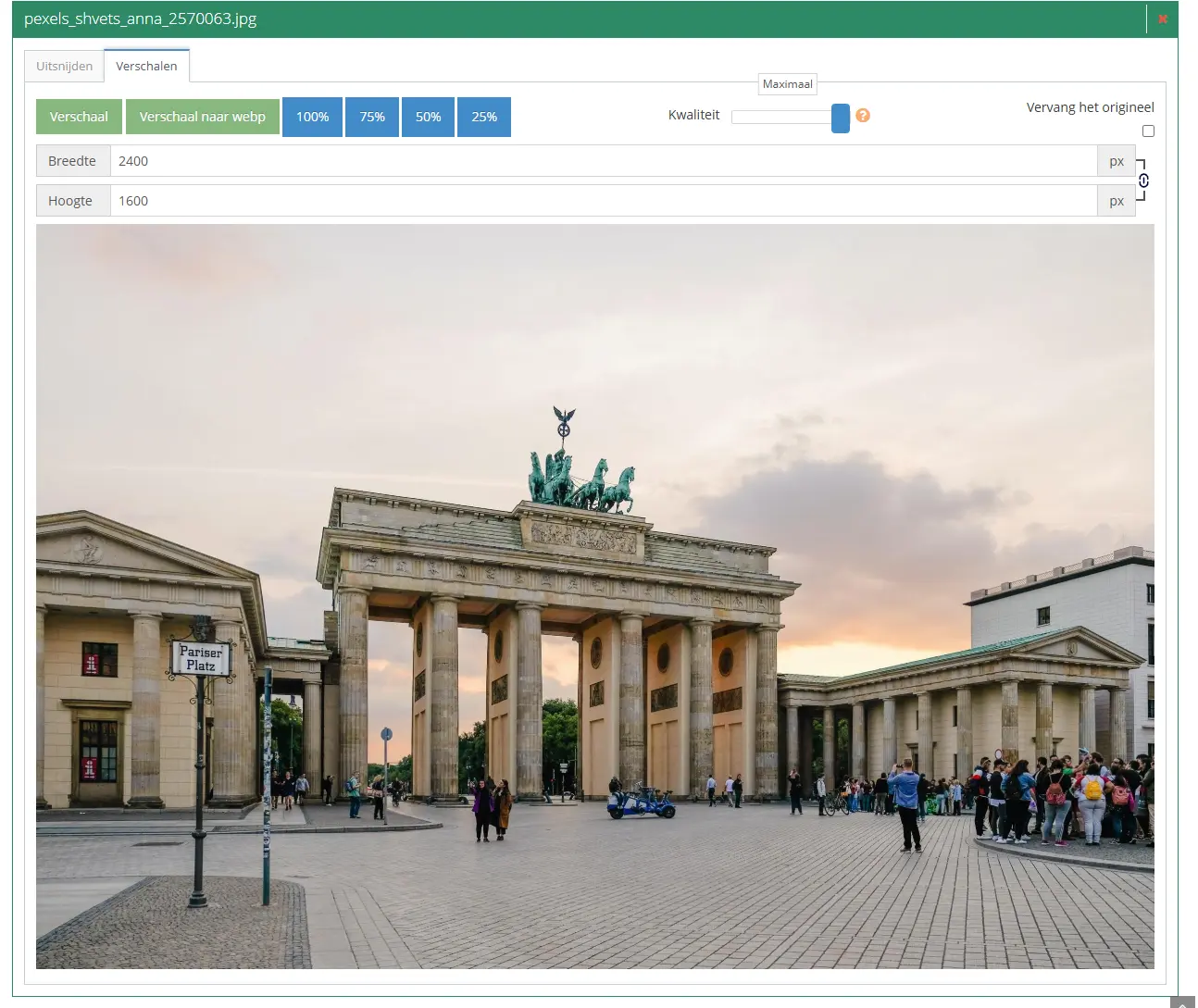
Task: Click the Hoogte label
Action: click(73, 201)
